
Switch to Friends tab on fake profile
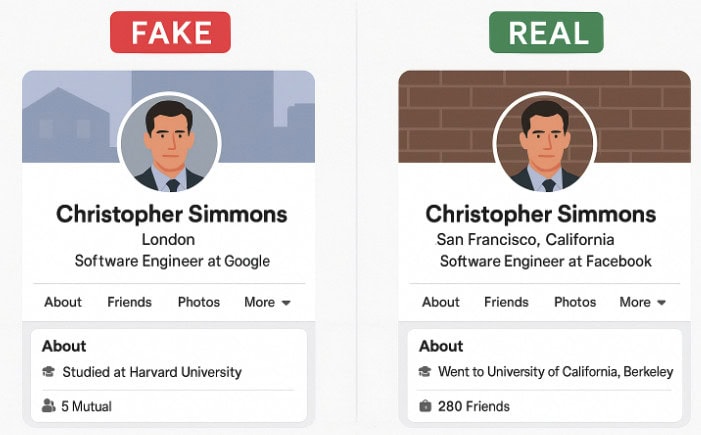(129, 302)
